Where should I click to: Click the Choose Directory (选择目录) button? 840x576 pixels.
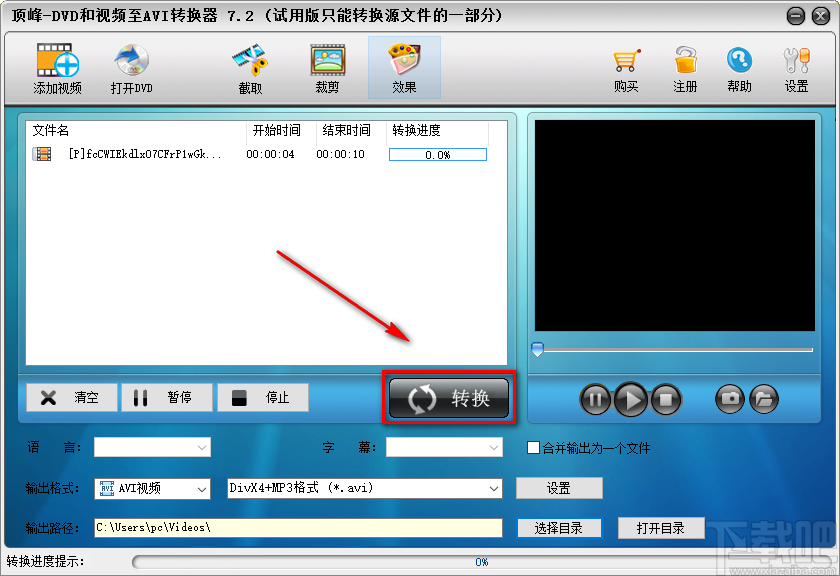559,528
